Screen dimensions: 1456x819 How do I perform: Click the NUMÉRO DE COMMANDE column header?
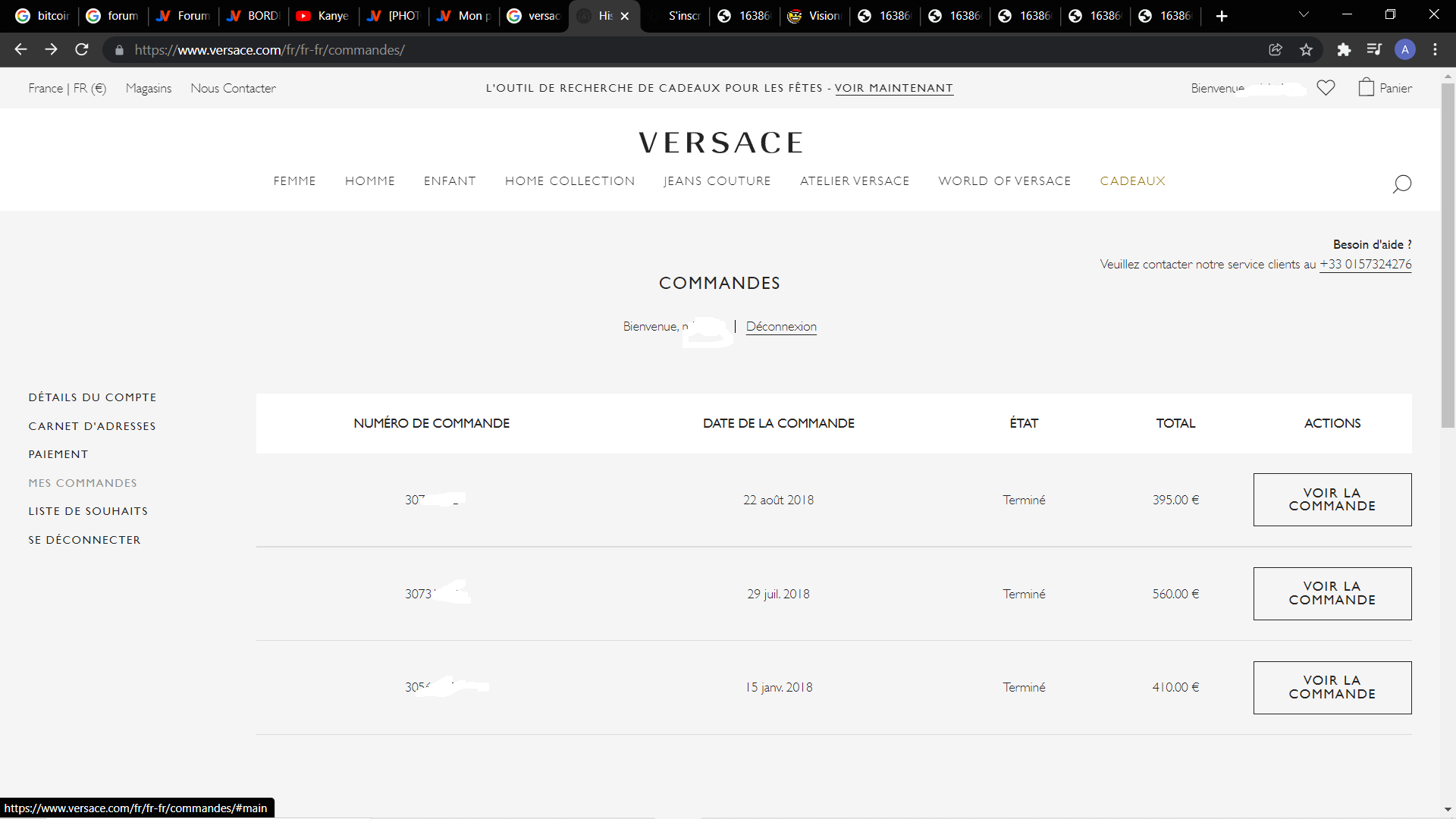[x=431, y=423]
